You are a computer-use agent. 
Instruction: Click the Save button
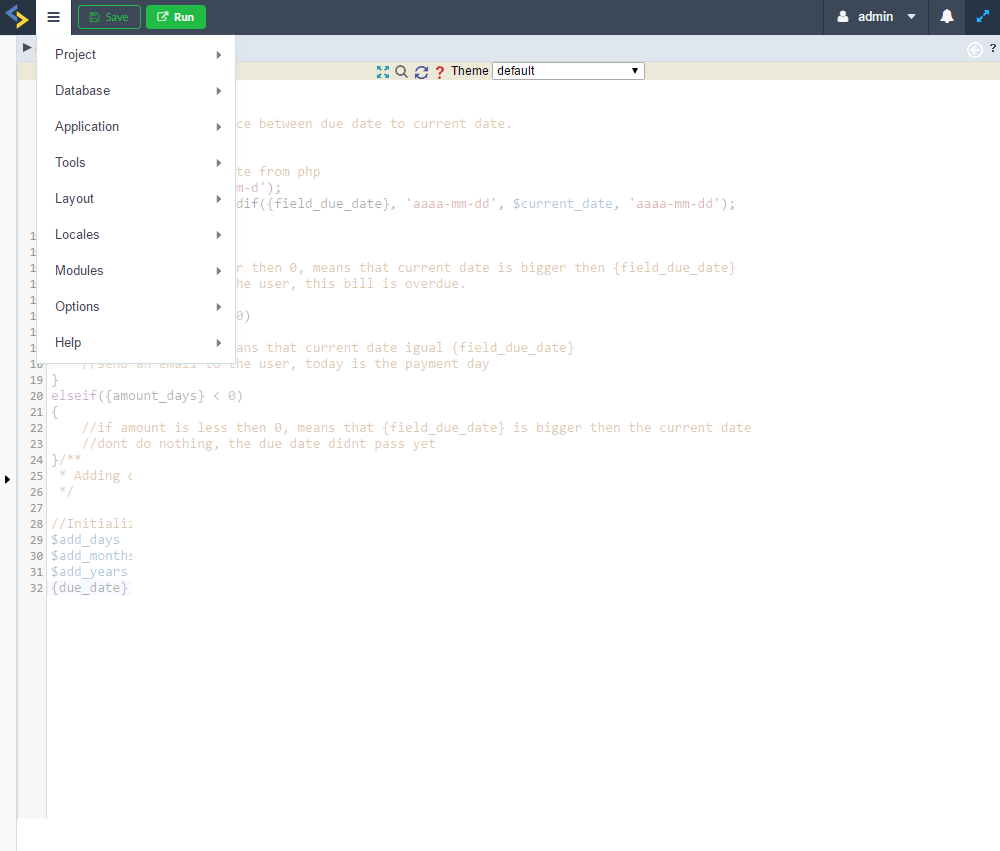pyautogui.click(x=109, y=17)
